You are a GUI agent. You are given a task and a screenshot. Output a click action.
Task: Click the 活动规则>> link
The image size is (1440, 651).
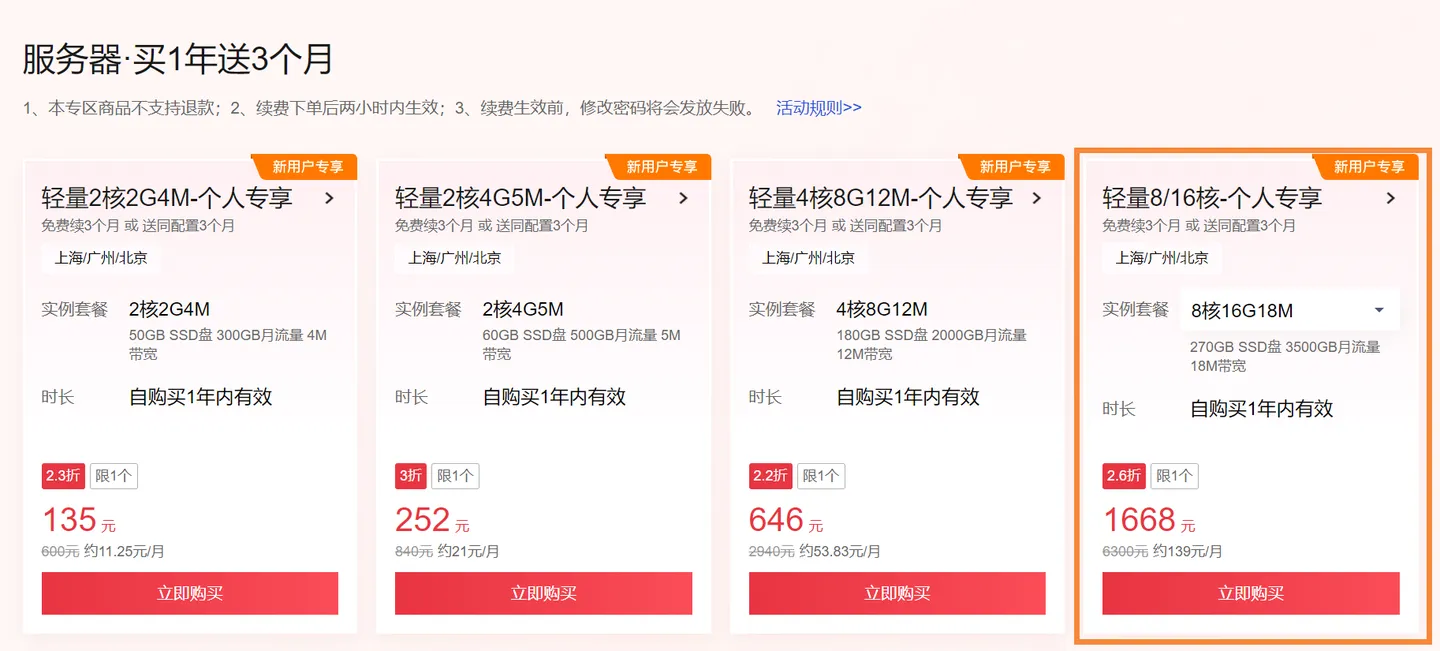[819, 108]
